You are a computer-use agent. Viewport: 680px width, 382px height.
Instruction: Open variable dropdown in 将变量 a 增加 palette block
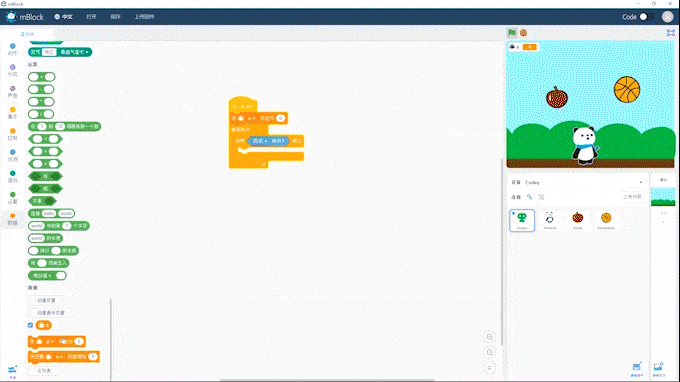(59, 357)
